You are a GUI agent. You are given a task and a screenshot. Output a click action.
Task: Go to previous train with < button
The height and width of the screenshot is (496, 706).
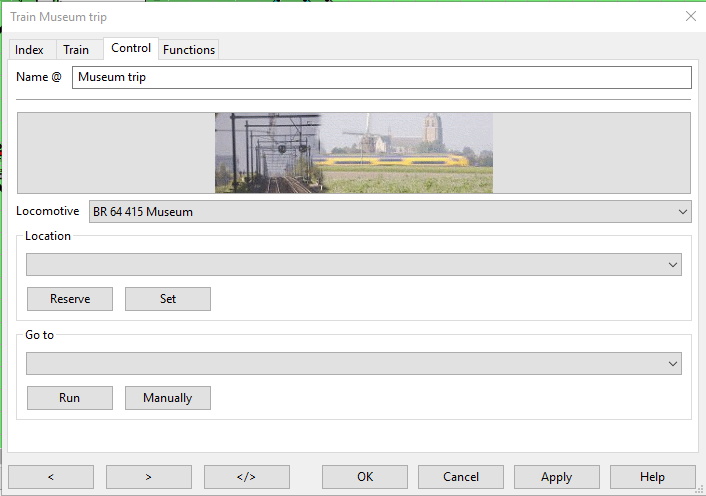tap(51, 477)
